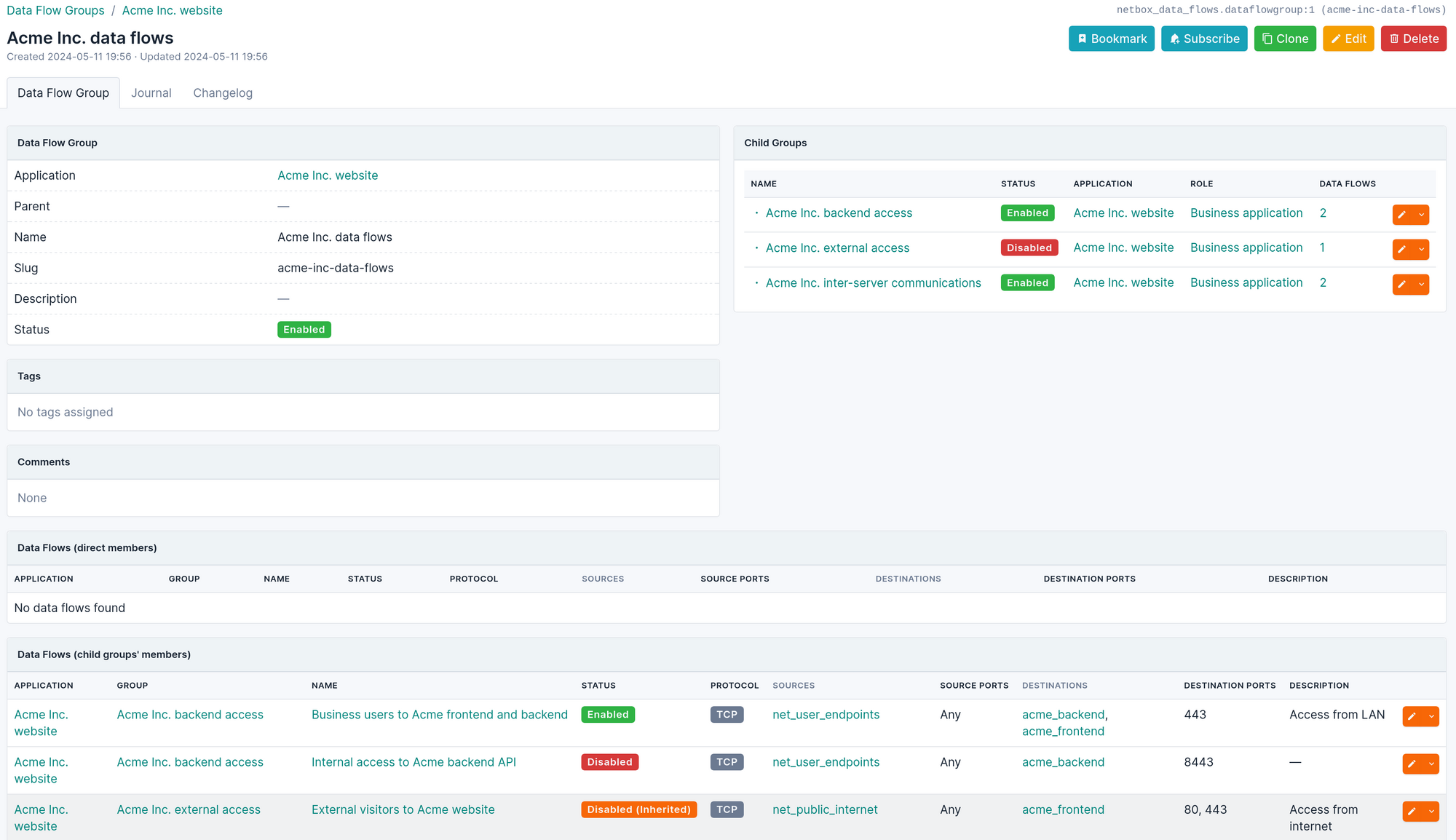Open Acme Inc. external access child group
Screen dimensions: 1456x840
[837, 248]
